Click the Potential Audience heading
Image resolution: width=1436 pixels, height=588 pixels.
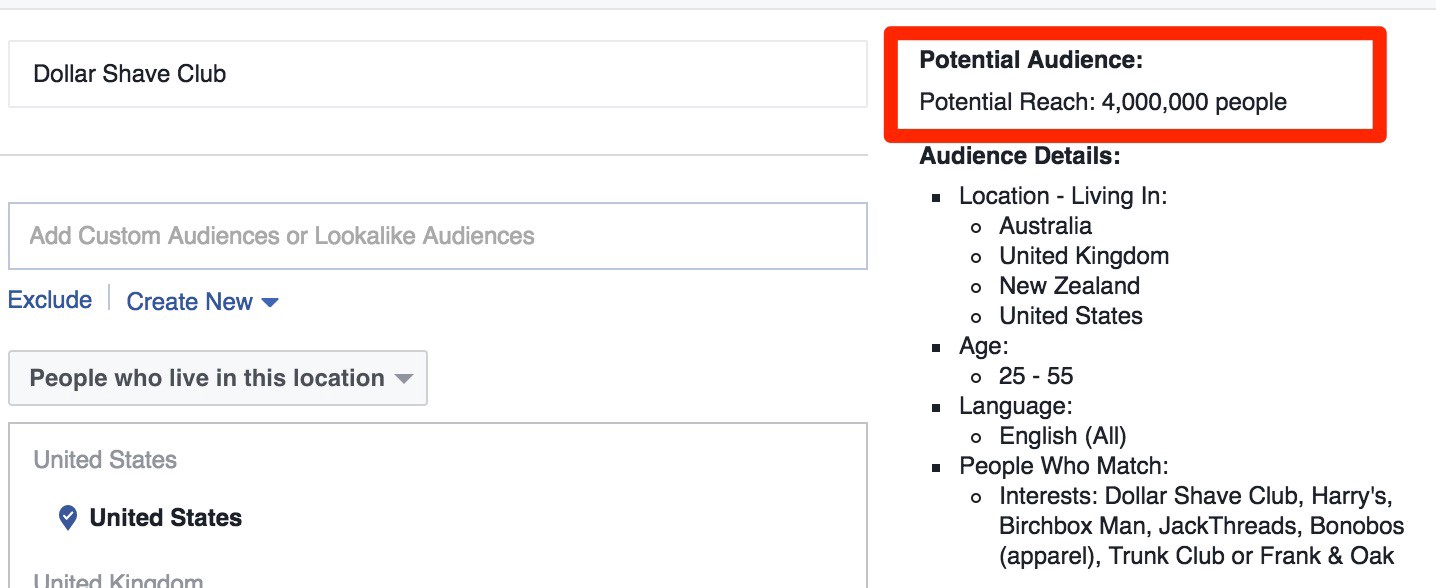tap(1031, 60)
